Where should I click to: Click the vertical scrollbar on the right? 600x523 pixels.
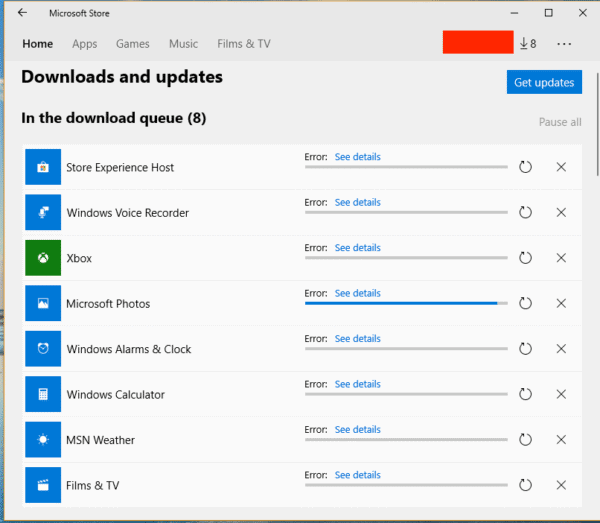coord(597,124)
